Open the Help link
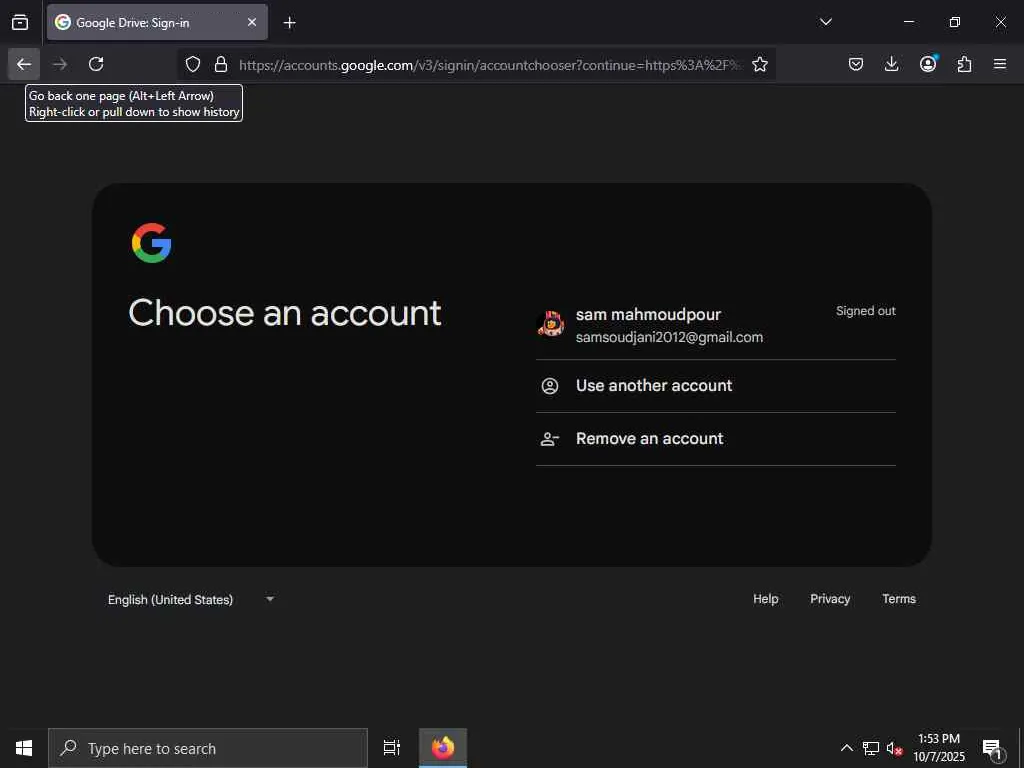Image resolution: width=1024 pixels, height=768 pixels. [x=765, y=599]
